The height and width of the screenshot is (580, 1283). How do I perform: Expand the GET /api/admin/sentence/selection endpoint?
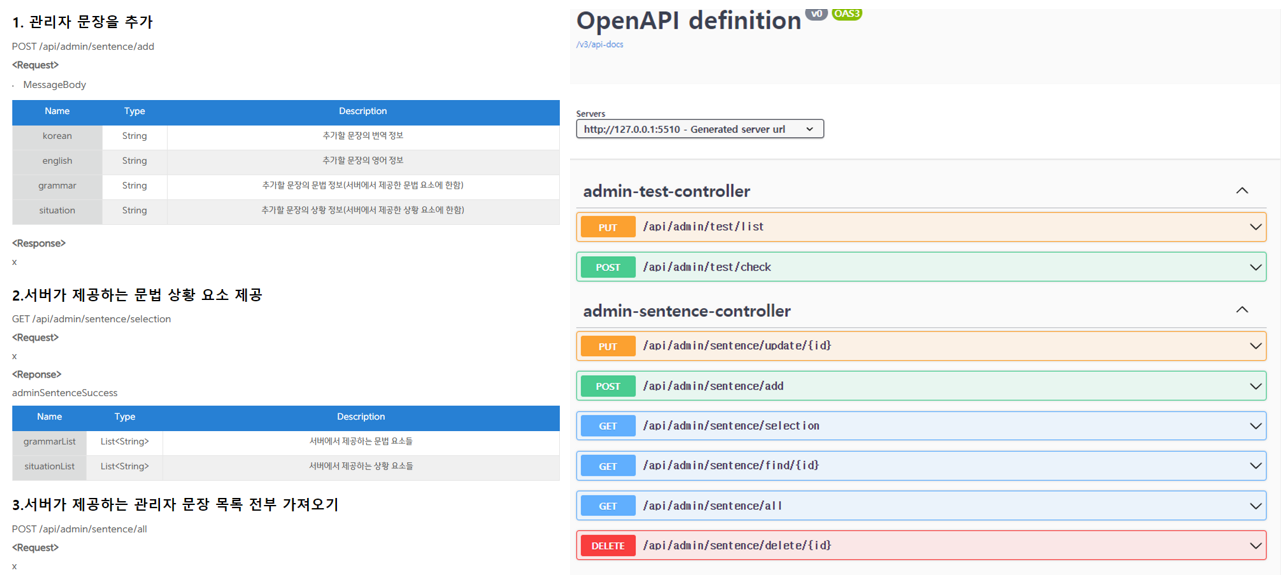tap(1255, 425)
